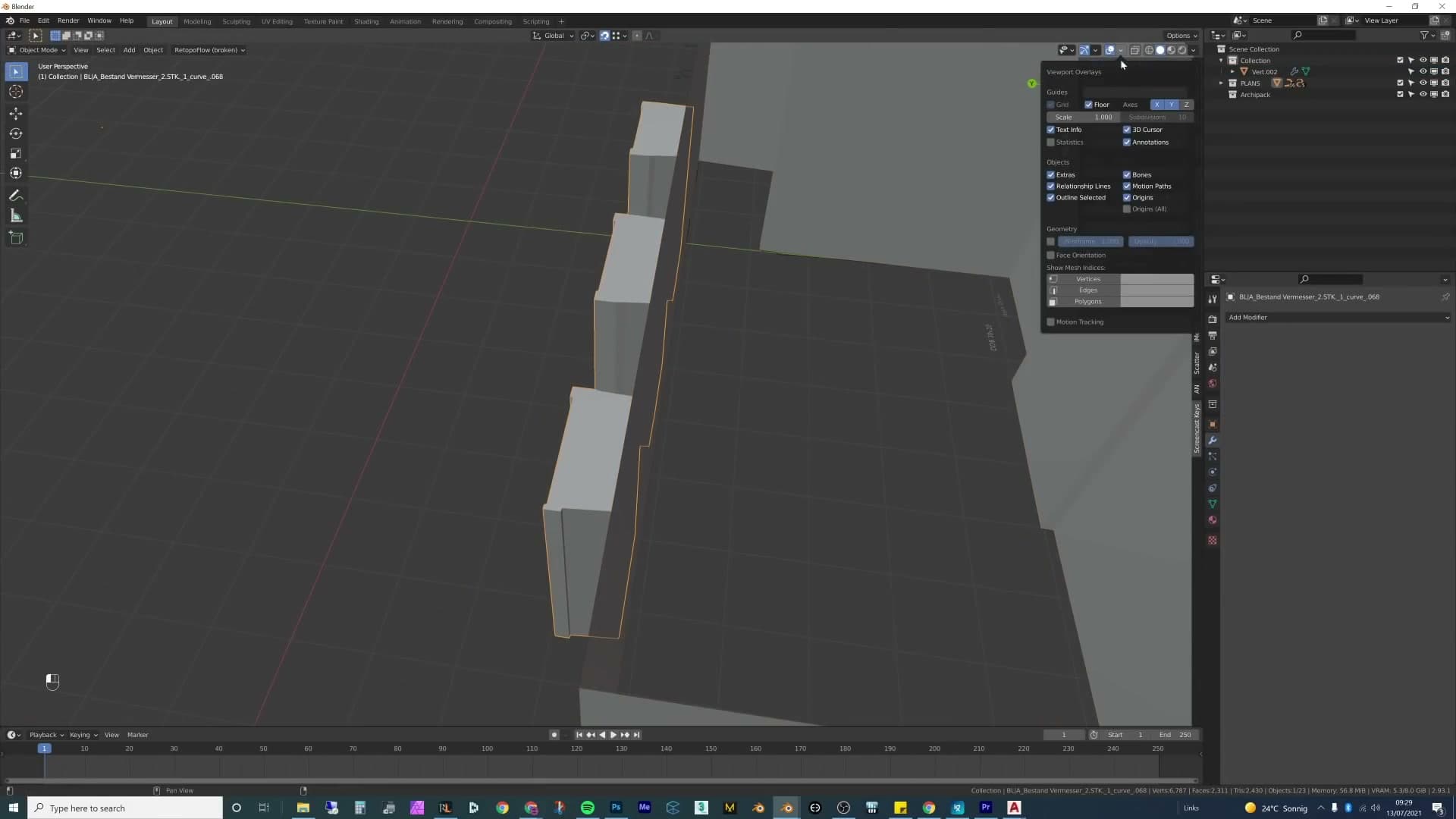Open the viewport Options dropdown
The width and height of the screenshot is (1456, 819).
pos(1181,36)
